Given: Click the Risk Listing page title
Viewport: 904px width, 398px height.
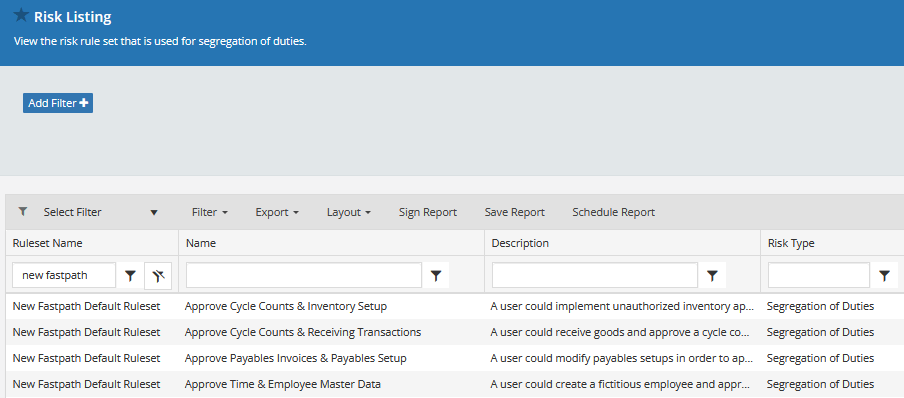Looking at the screenshot, I should 73,17.
